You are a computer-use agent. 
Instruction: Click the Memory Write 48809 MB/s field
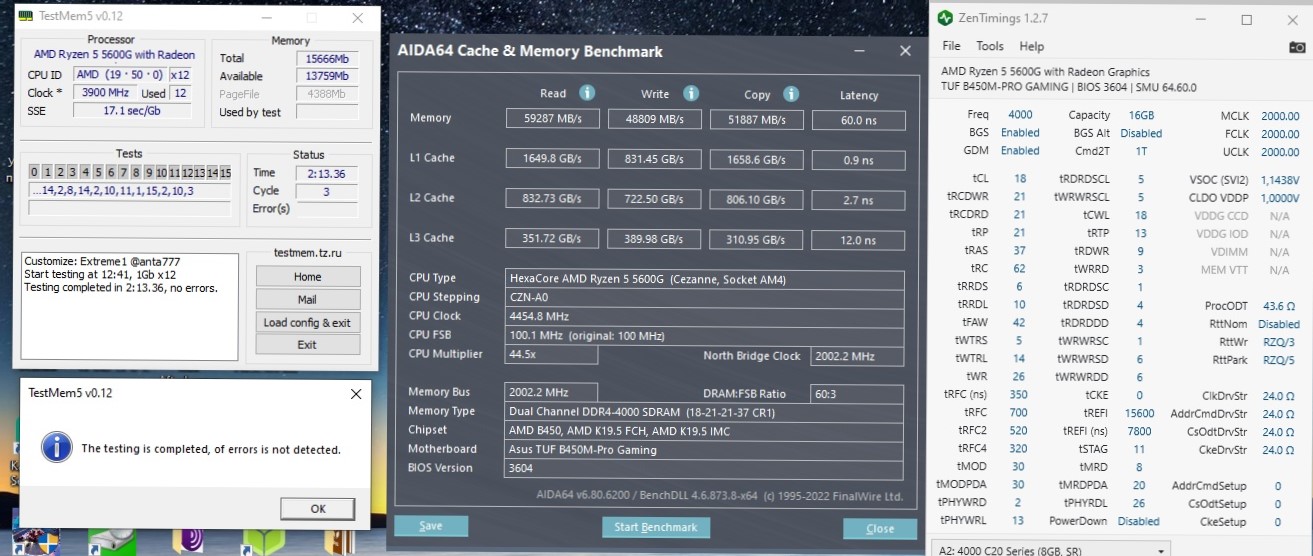[x=655, y=119]
